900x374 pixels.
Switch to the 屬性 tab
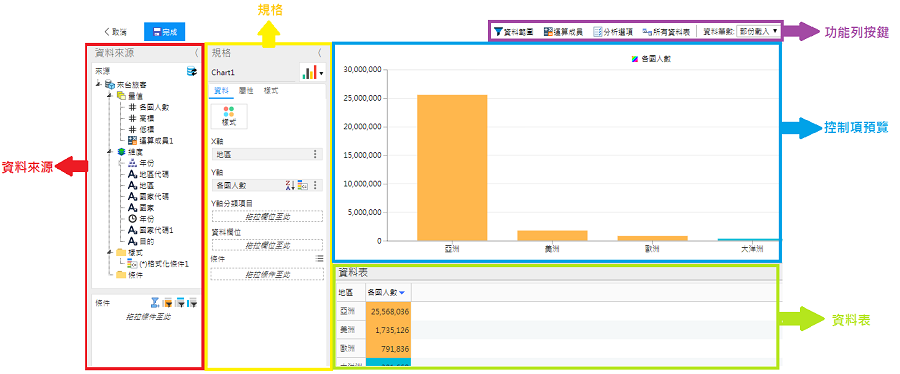point(246,90)
